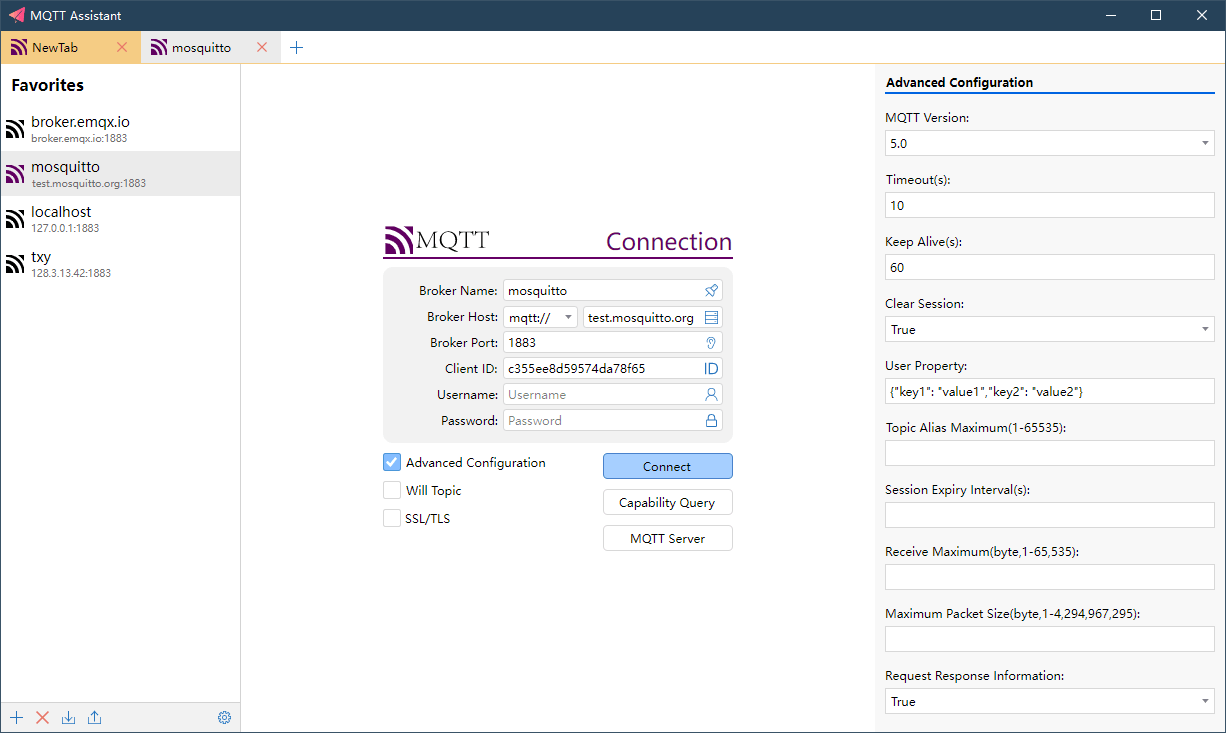Enable the Will Topic checkbox
This screenshot has width=1226, height=733.
(x=392, y=491)
